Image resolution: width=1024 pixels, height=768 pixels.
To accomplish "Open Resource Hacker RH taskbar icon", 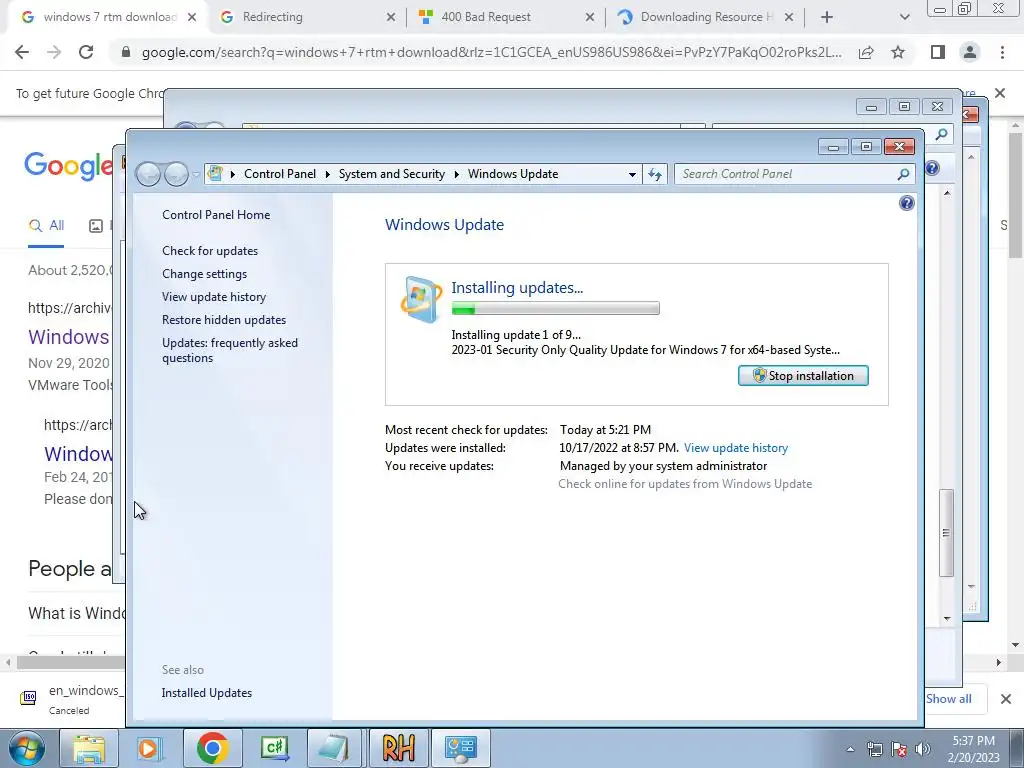I will (x=398, y=748).
